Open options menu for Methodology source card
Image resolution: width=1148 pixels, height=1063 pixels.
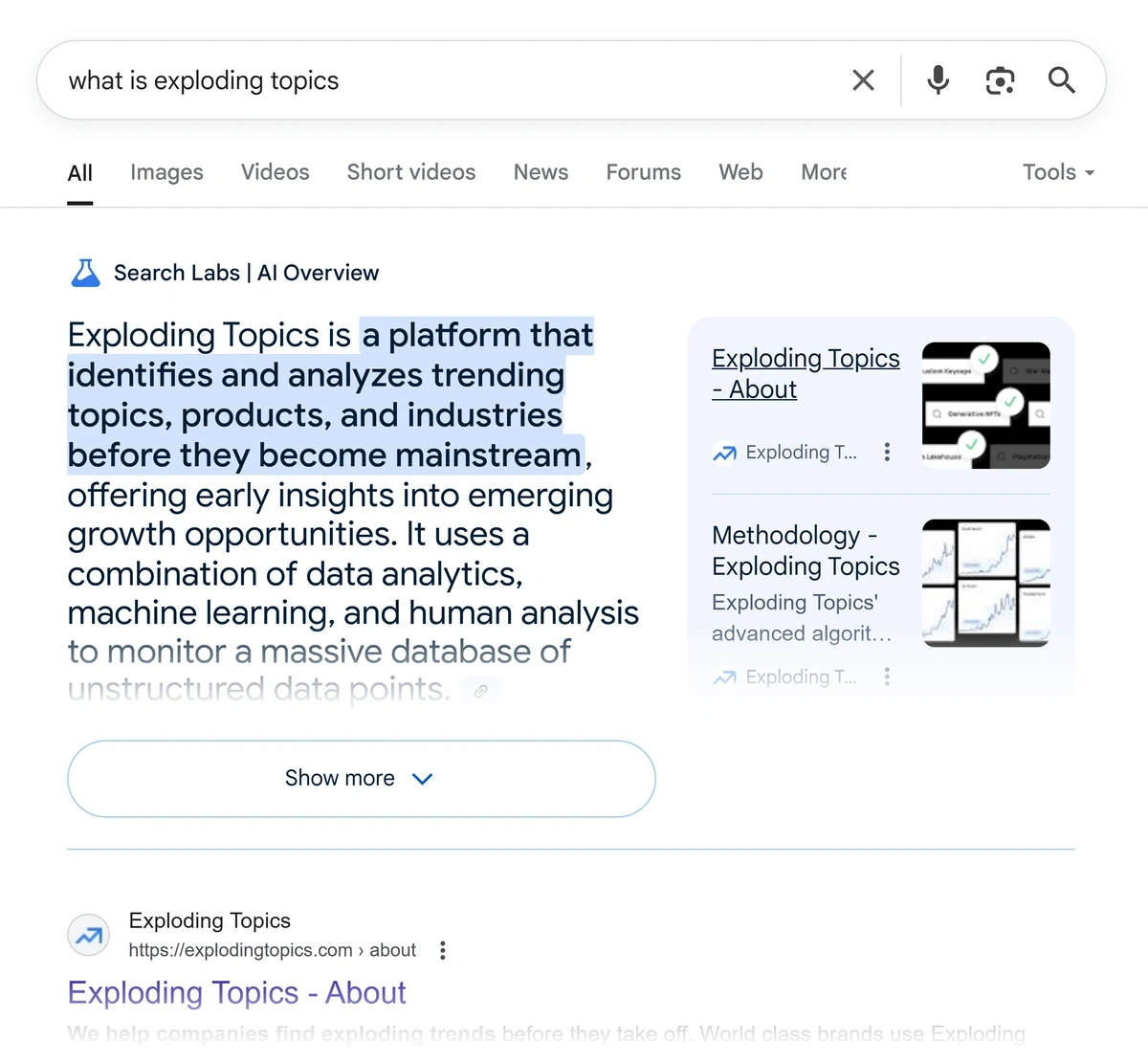(x=887, y=676)
